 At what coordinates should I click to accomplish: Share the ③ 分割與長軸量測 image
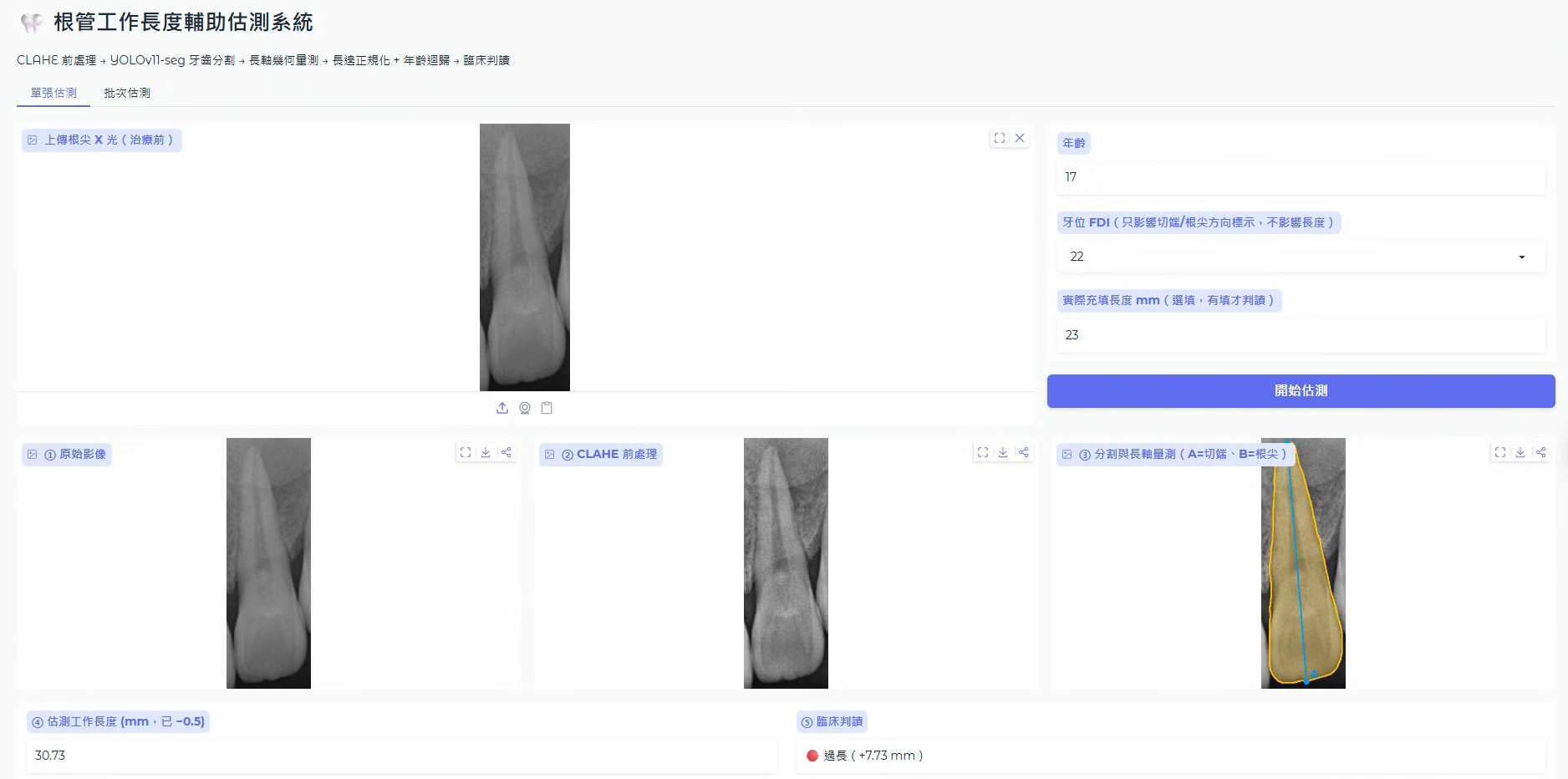(1540, 452)
